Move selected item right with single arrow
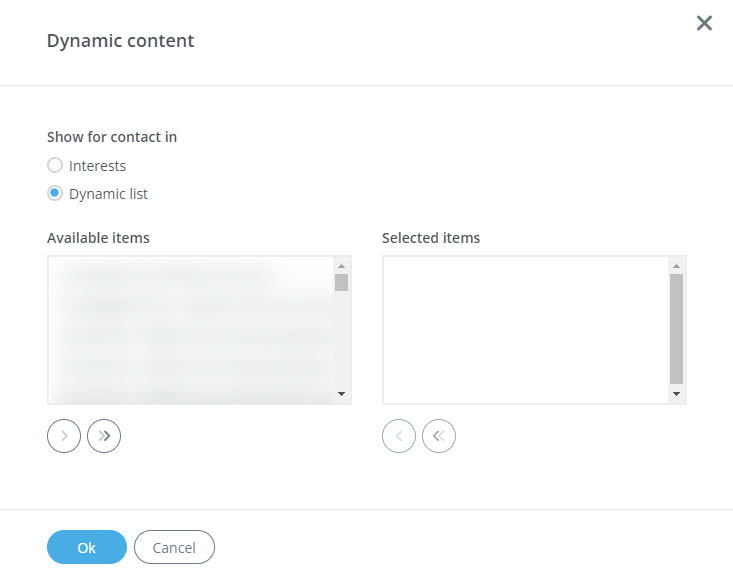733x580 pixels. coord(64,436)
